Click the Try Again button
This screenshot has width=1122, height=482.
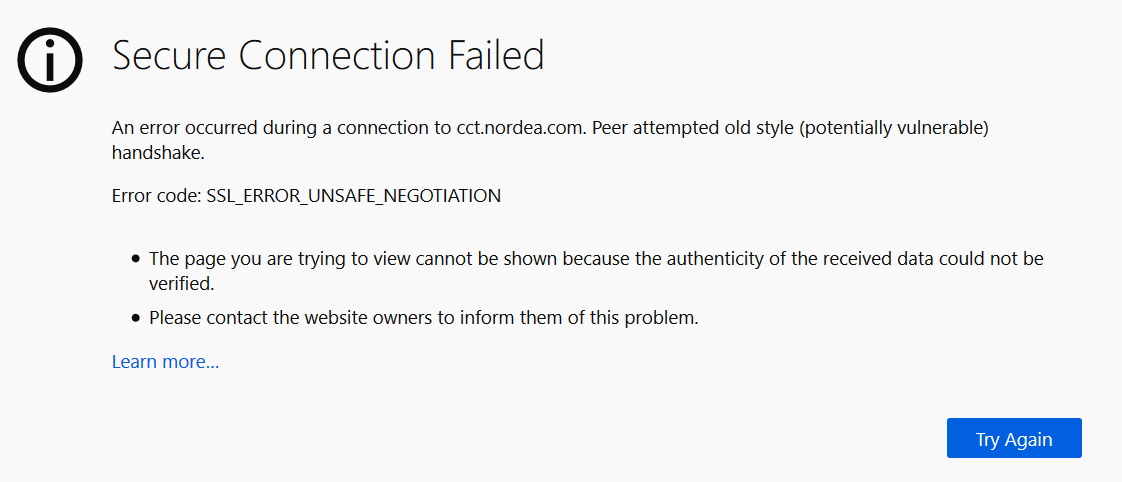[1014, 438]
